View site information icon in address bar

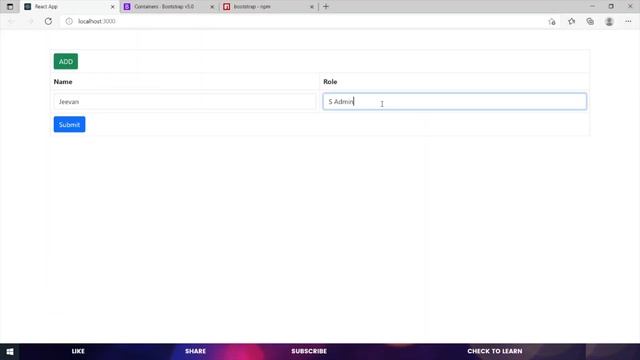(x=69, y=21)
